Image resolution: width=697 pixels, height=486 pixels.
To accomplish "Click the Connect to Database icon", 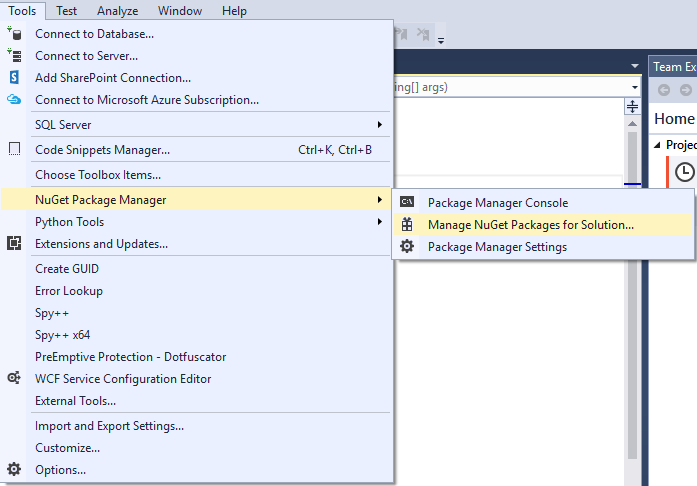I will tap(14, 33).
